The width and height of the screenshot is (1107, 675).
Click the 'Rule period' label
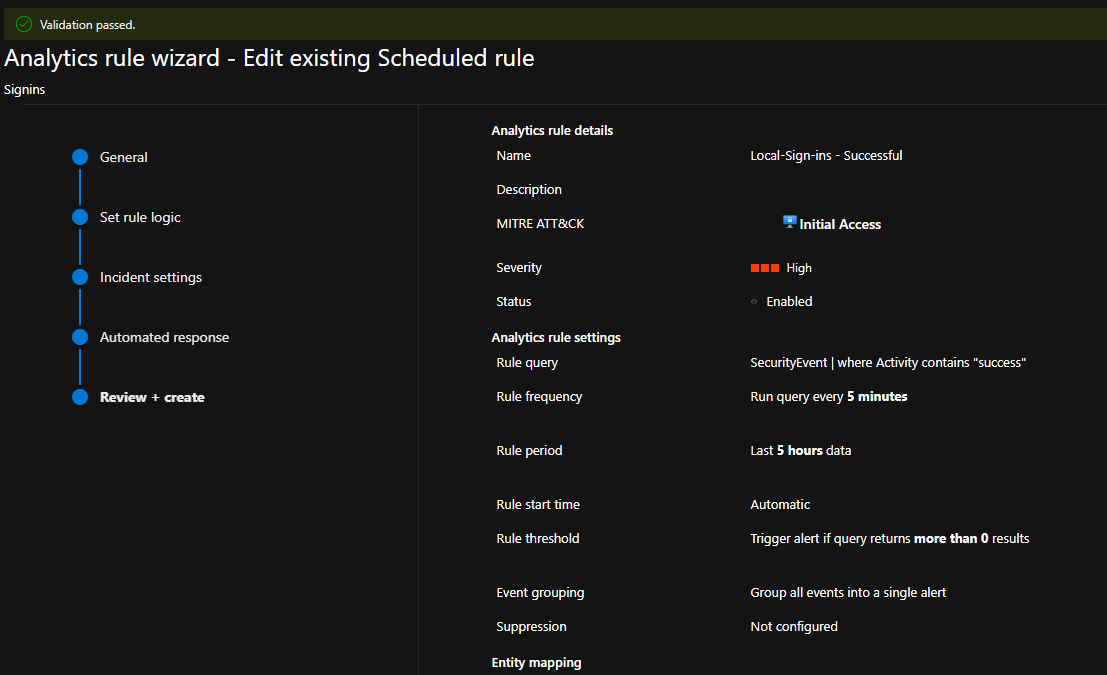(x=529, y=450)
